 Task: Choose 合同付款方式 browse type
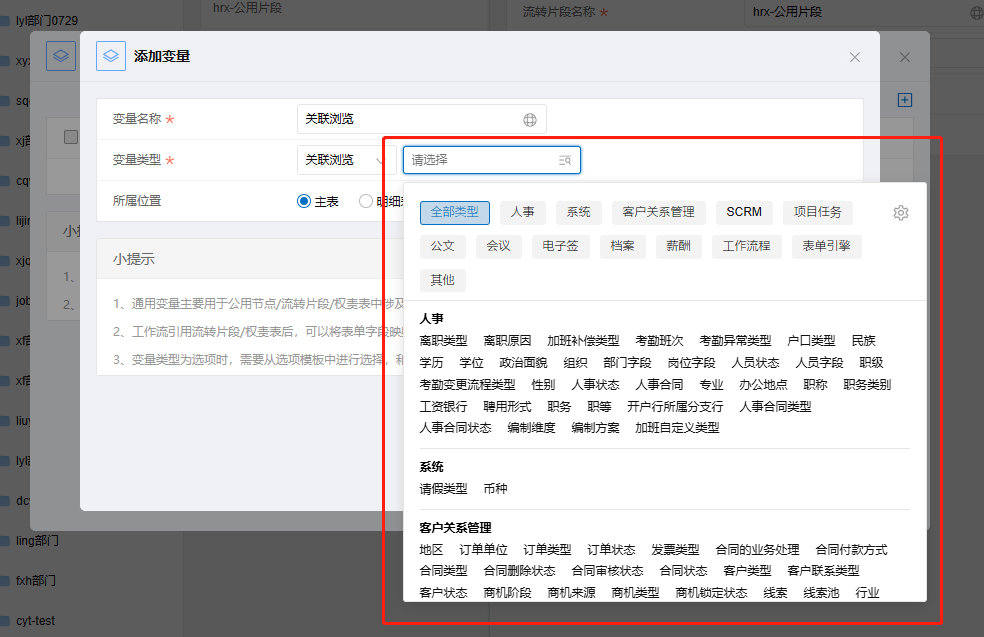(x=851, y=550)
